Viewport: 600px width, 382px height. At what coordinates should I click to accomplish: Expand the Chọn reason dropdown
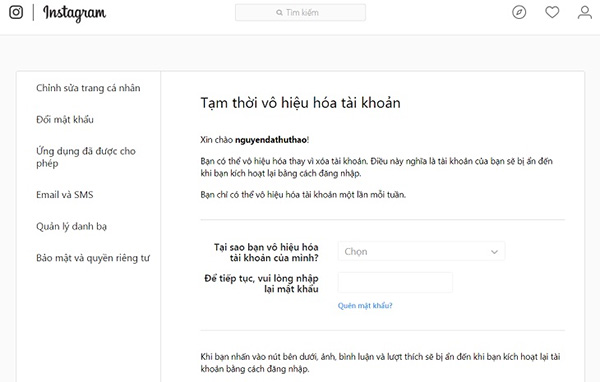point(421,251)
